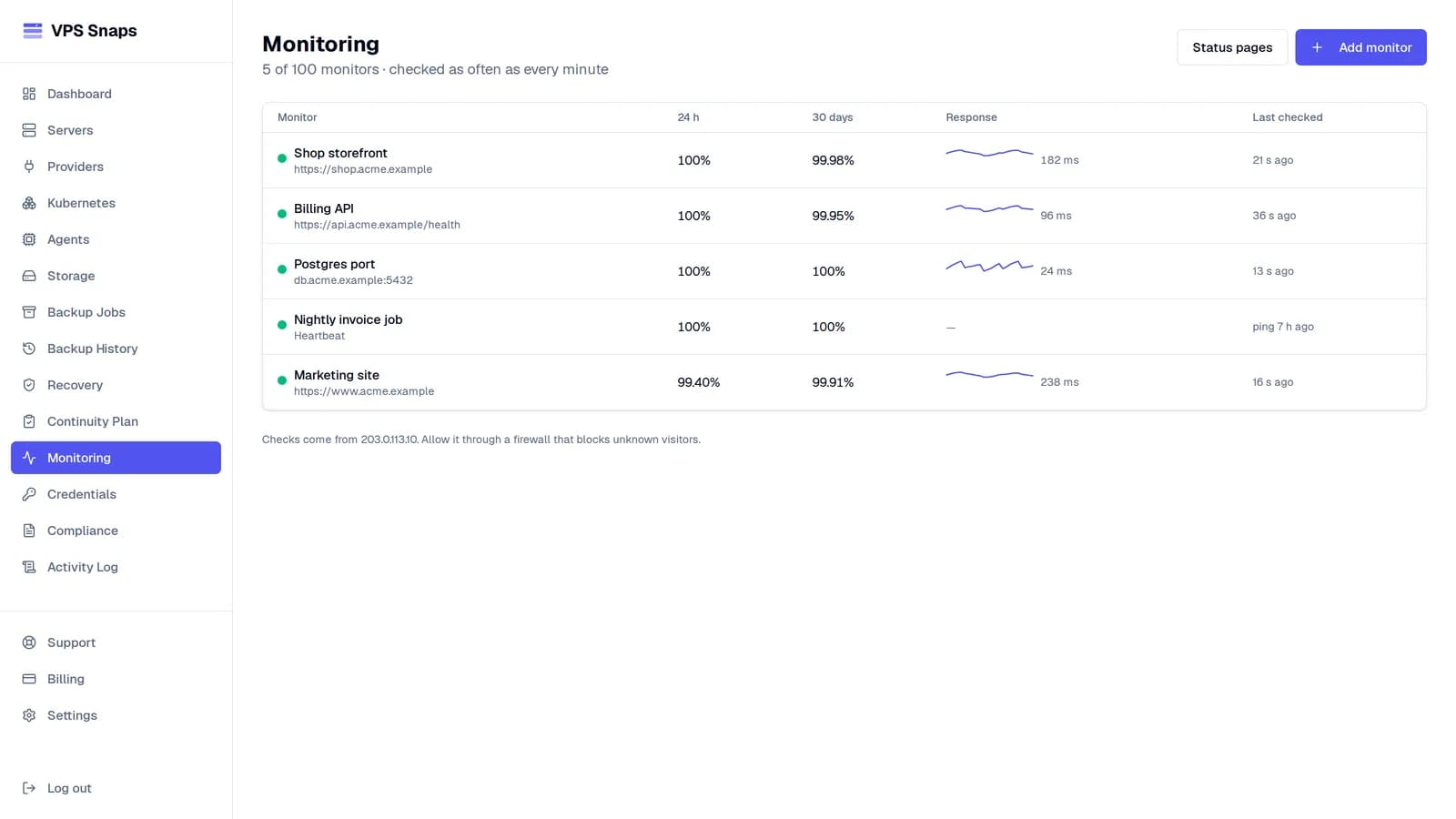1456x819 pixels.
Task: Click the Recovery shield icon
Action: 29,385
